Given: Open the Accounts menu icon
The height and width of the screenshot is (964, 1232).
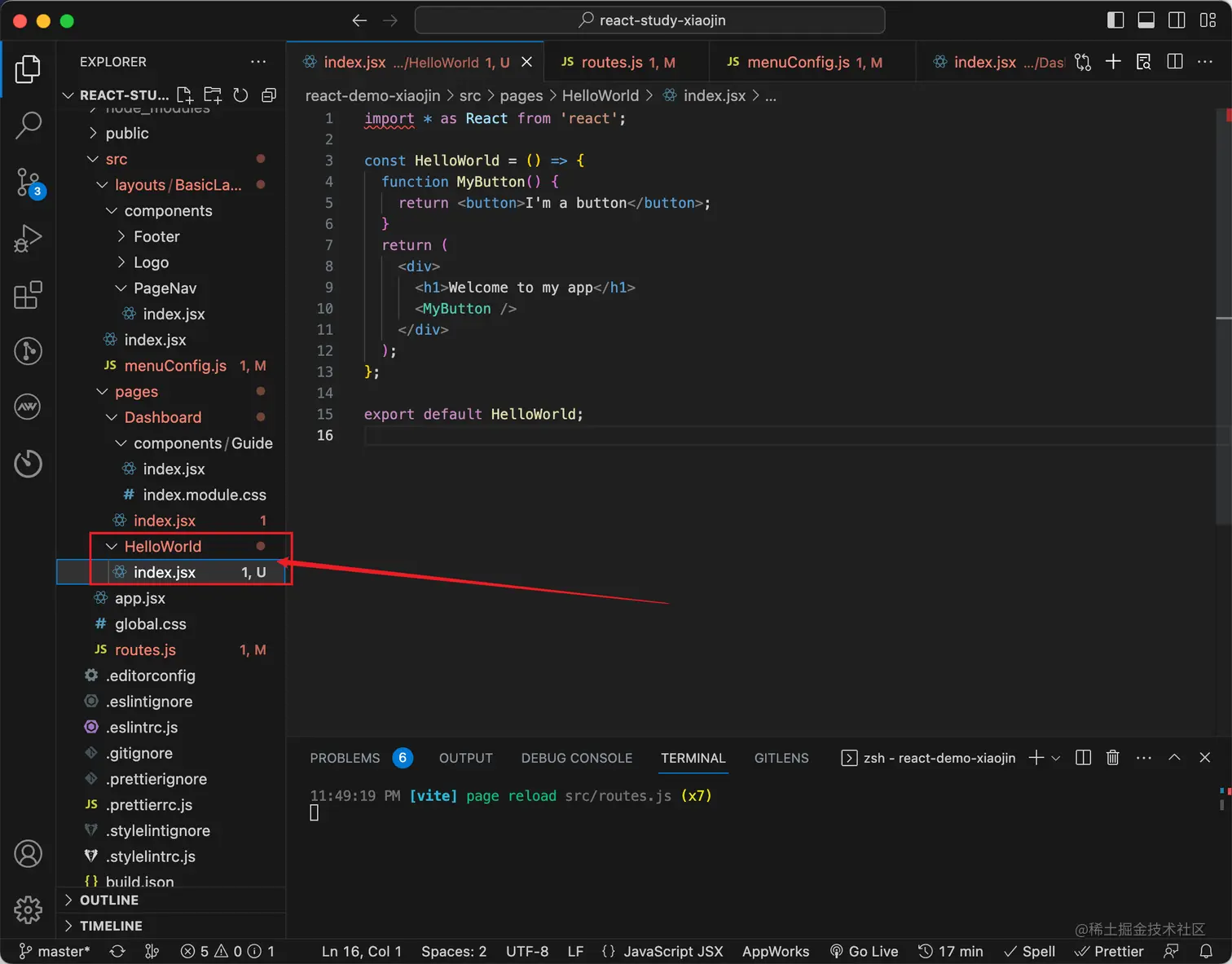Looking at the screenshot, I should click(28, 854).
